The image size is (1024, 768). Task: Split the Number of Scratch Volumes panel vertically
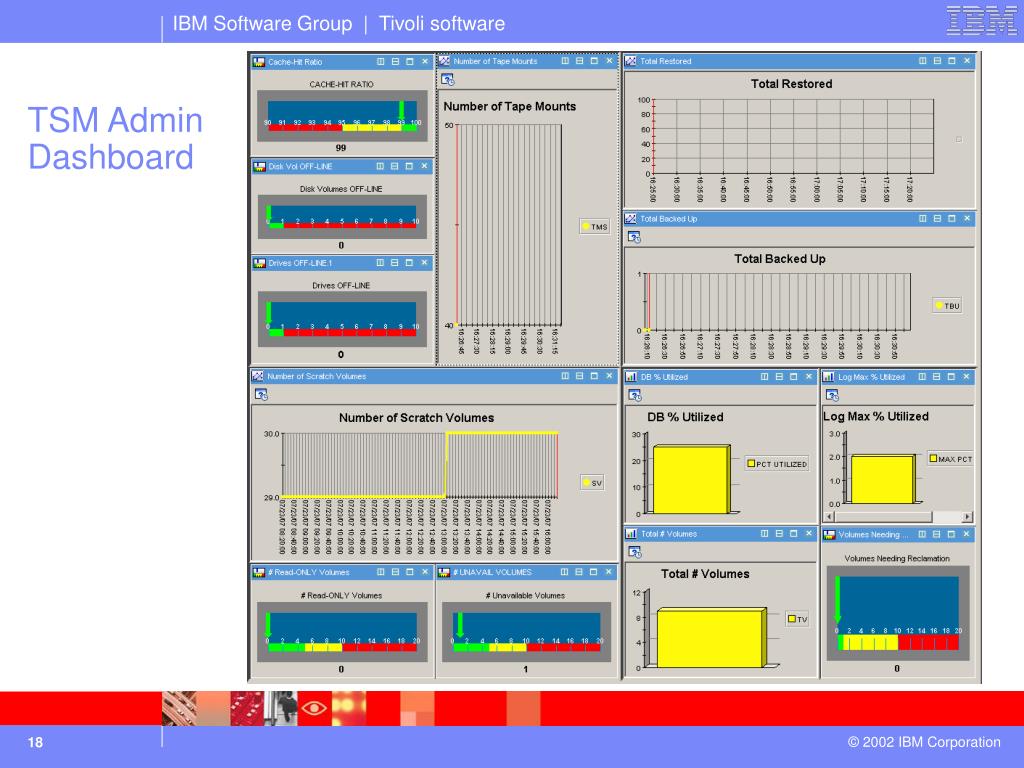click(x=565, y=376)
